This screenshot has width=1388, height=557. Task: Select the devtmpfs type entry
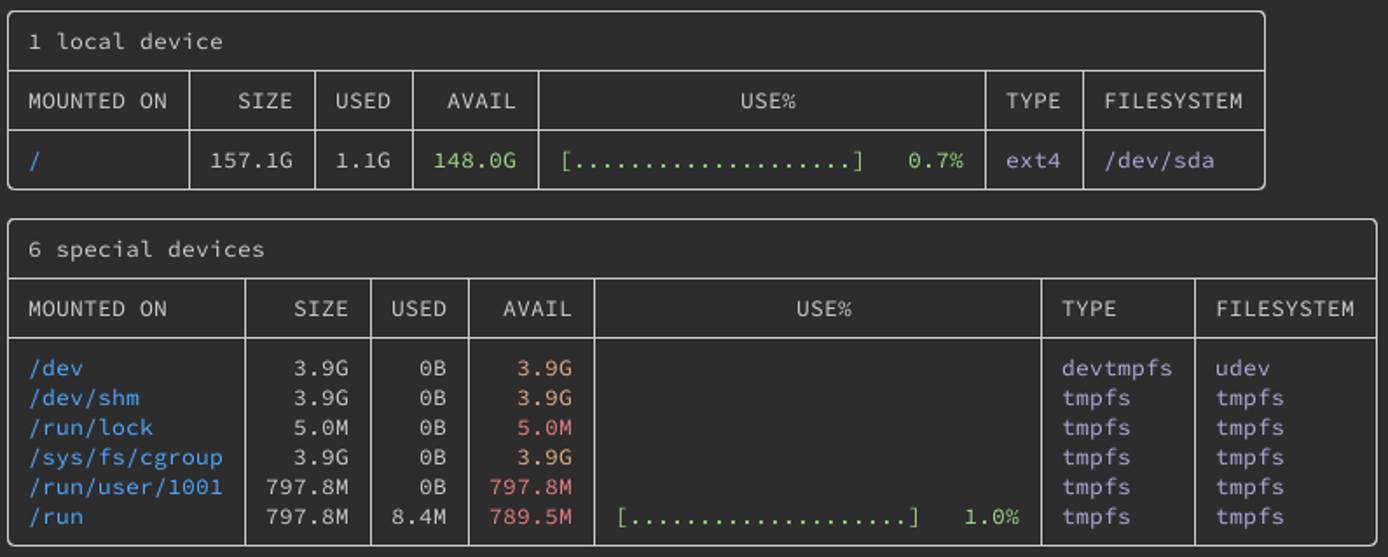click(1116, 369)
